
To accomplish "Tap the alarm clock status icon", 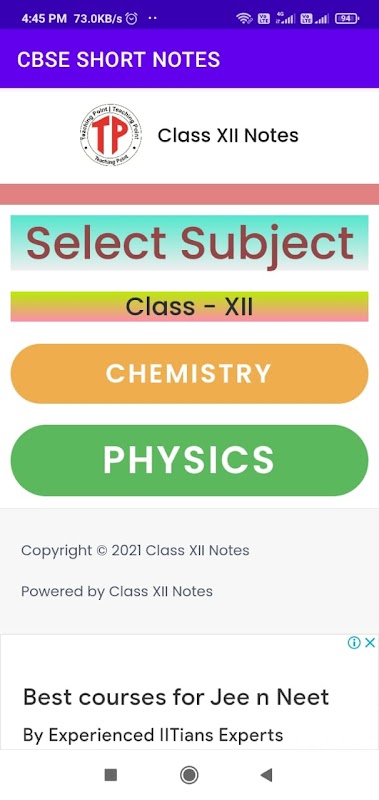I will click(132, 19).
